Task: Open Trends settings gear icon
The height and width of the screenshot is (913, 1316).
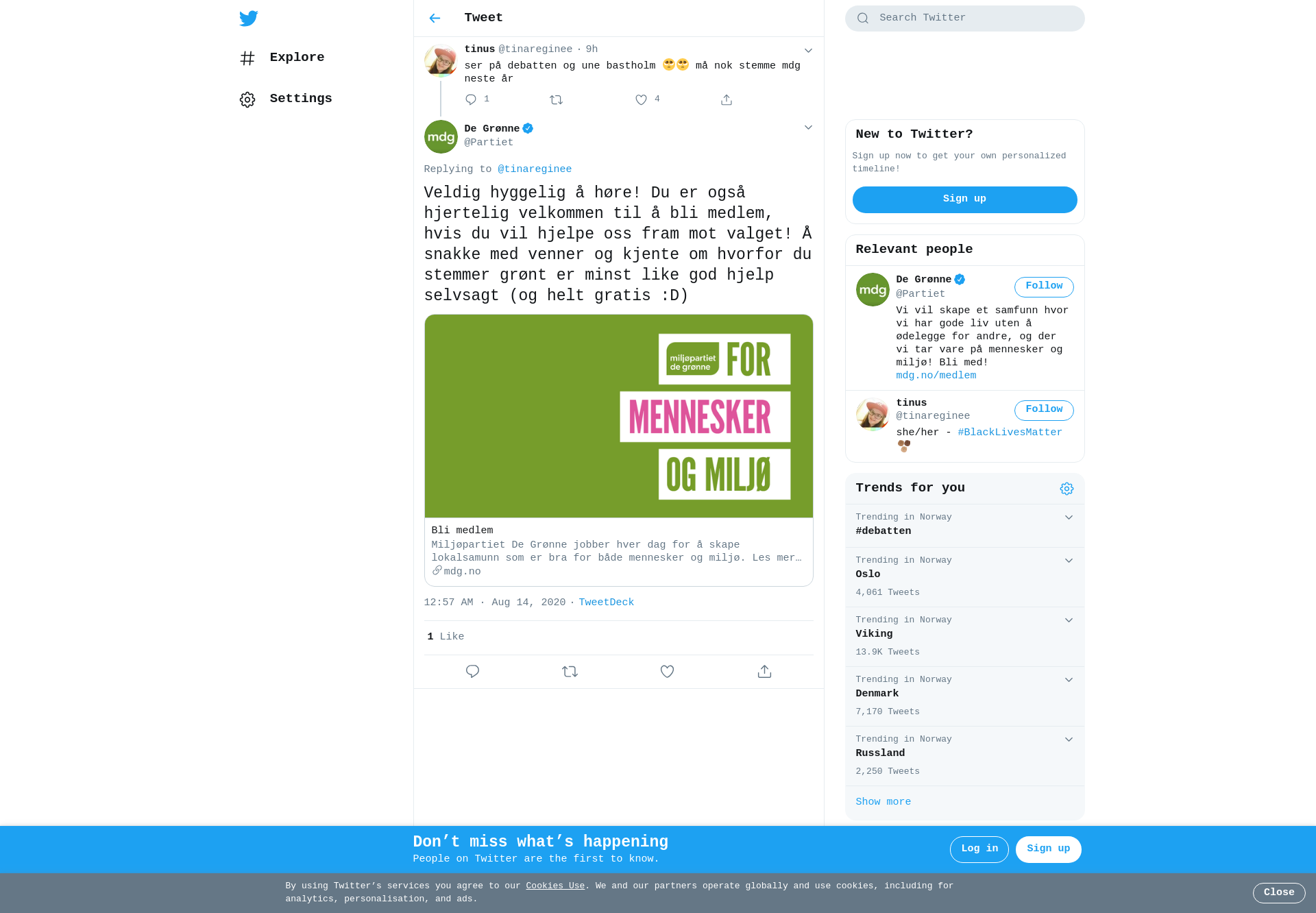Action: pos(1067,489)
